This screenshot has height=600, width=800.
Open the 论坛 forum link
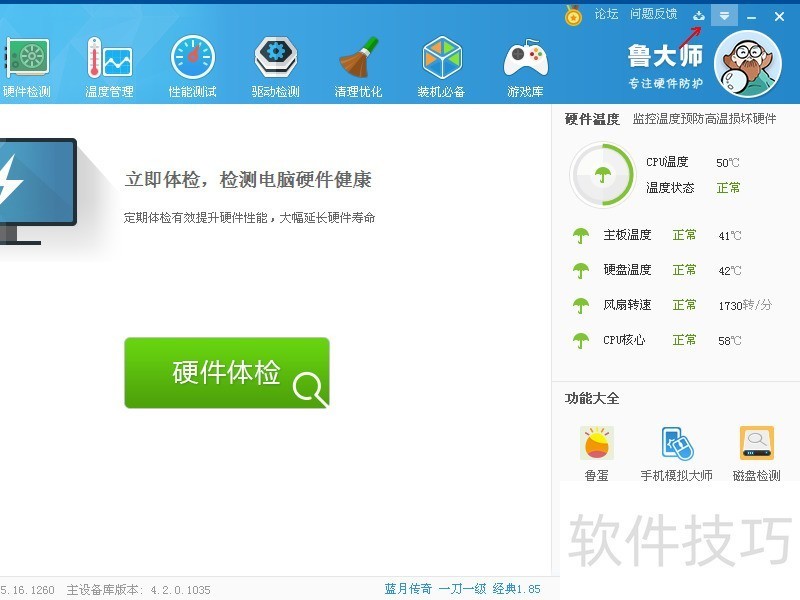(606, 14)
